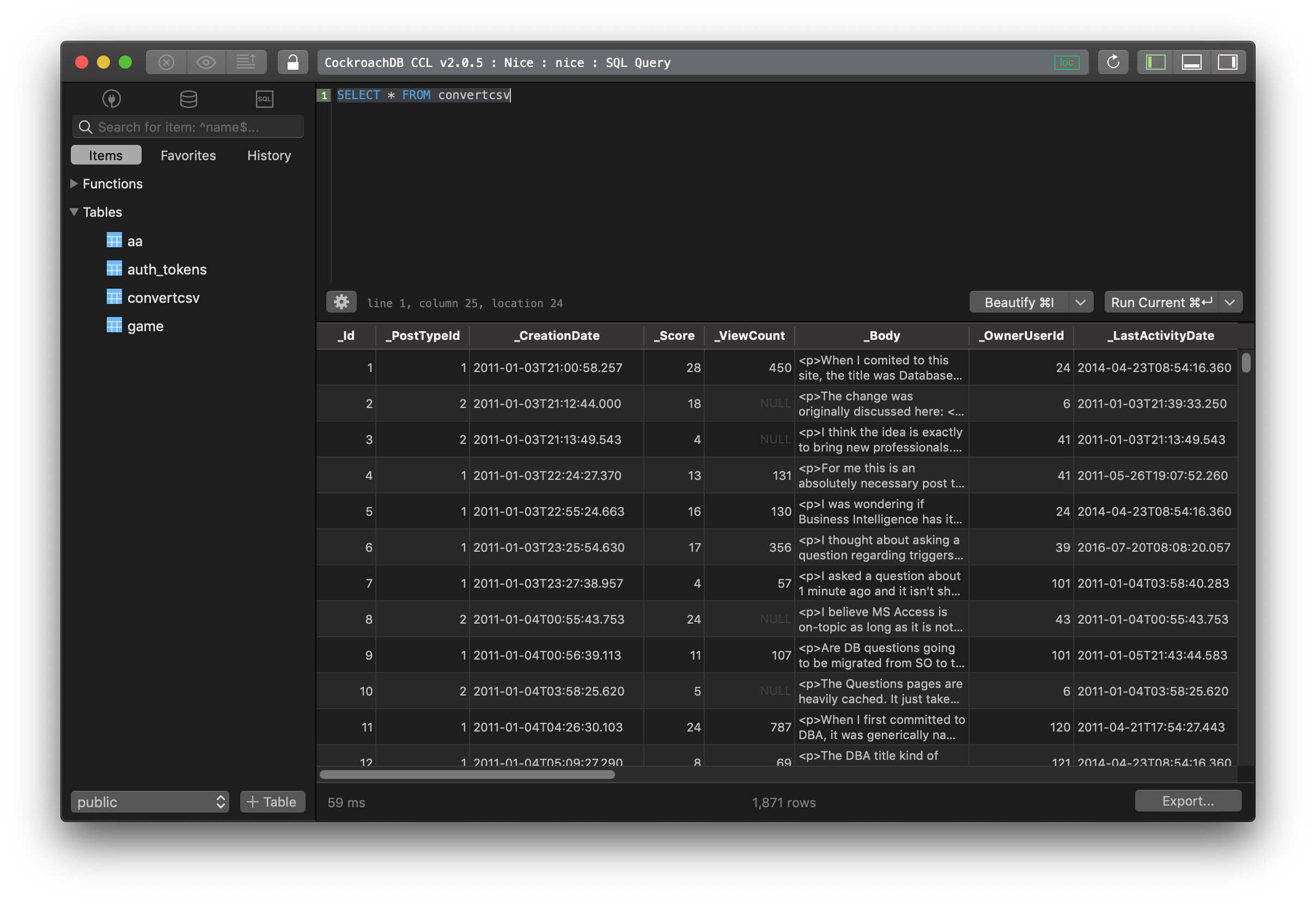This screenshot has height=902, width=1316.
Task: Click the _CreationDate column header
Action: (557, 336)
